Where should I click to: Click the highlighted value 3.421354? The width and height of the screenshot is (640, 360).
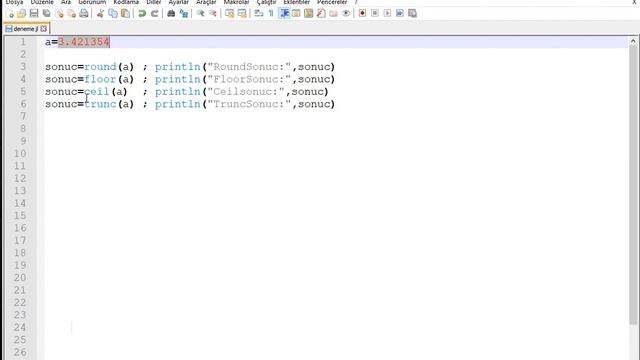84,42
